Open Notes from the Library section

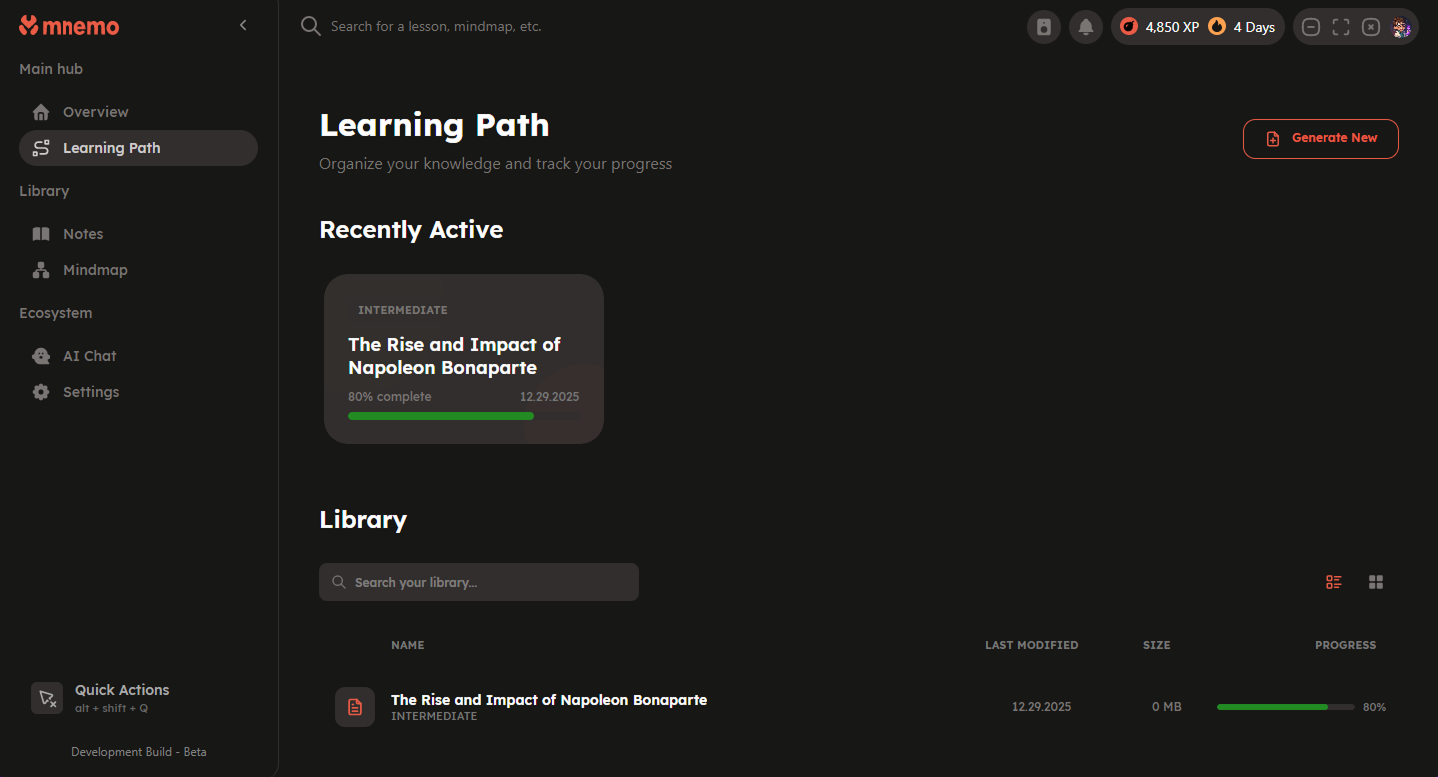tap(138, 234)
